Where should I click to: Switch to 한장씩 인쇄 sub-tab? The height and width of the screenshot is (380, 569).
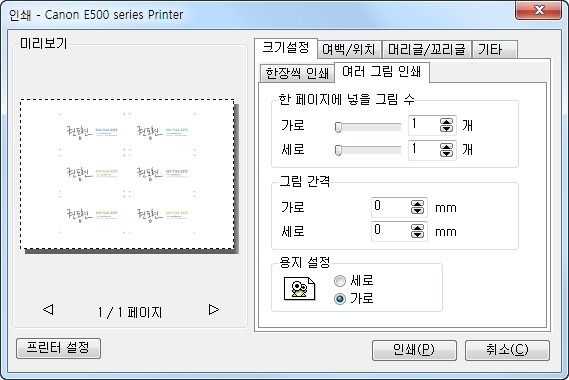(x=297, y=73)
